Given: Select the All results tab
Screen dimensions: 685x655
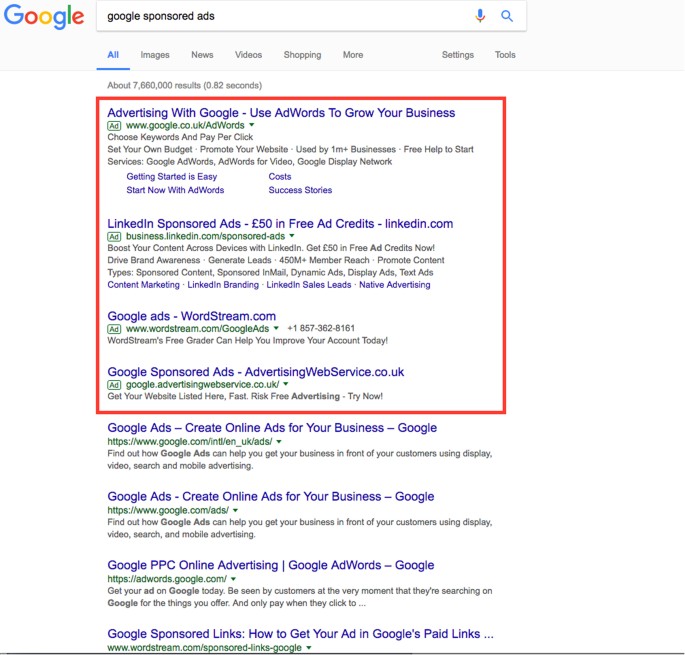Looking at the screenshot, I should (113, 55).
